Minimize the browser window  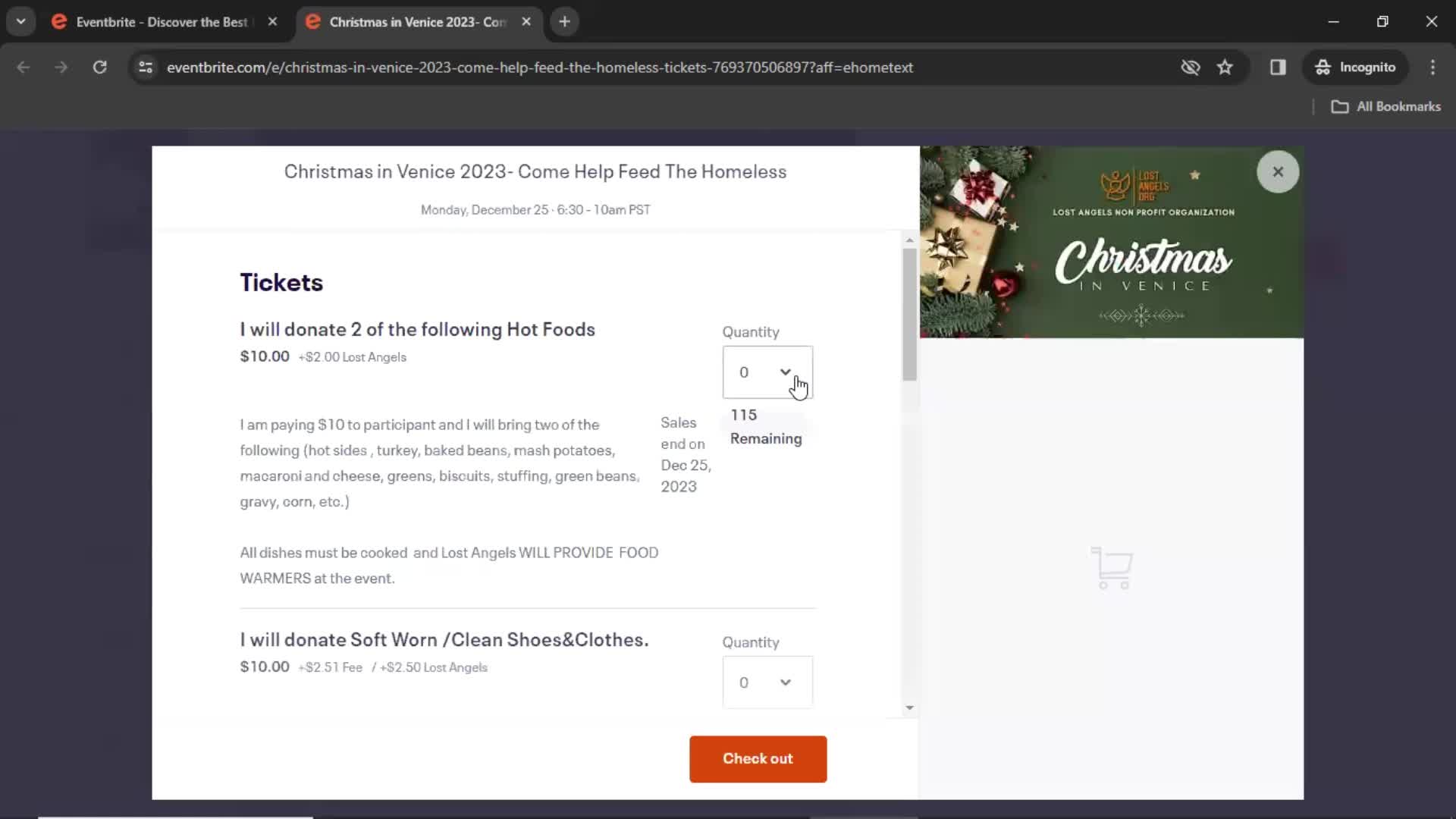coord(1334,22)
